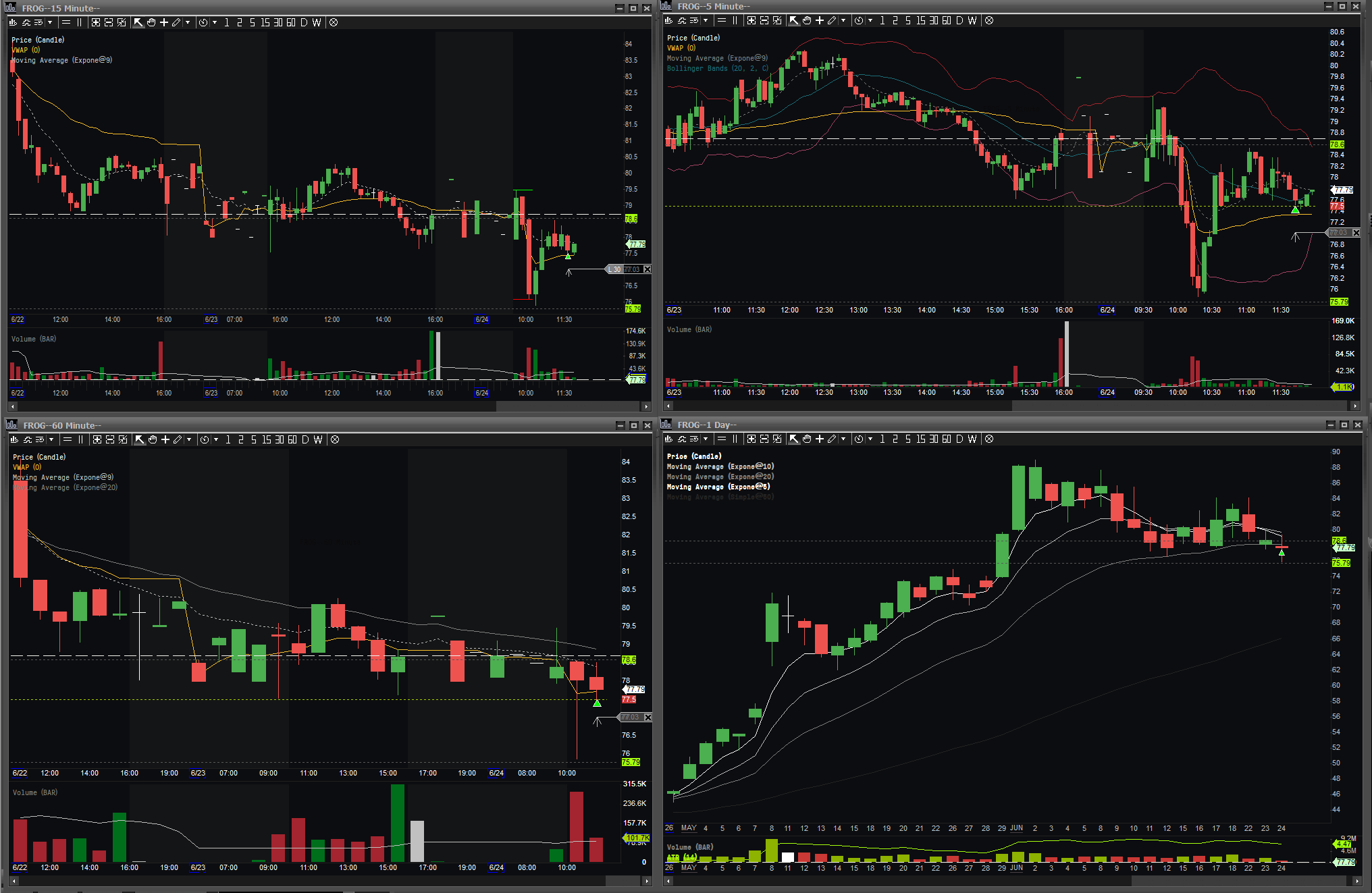This screenshot has width=1372, height=893.
Task: Zoom out on the 15 Minute chart
Action: 108,22
